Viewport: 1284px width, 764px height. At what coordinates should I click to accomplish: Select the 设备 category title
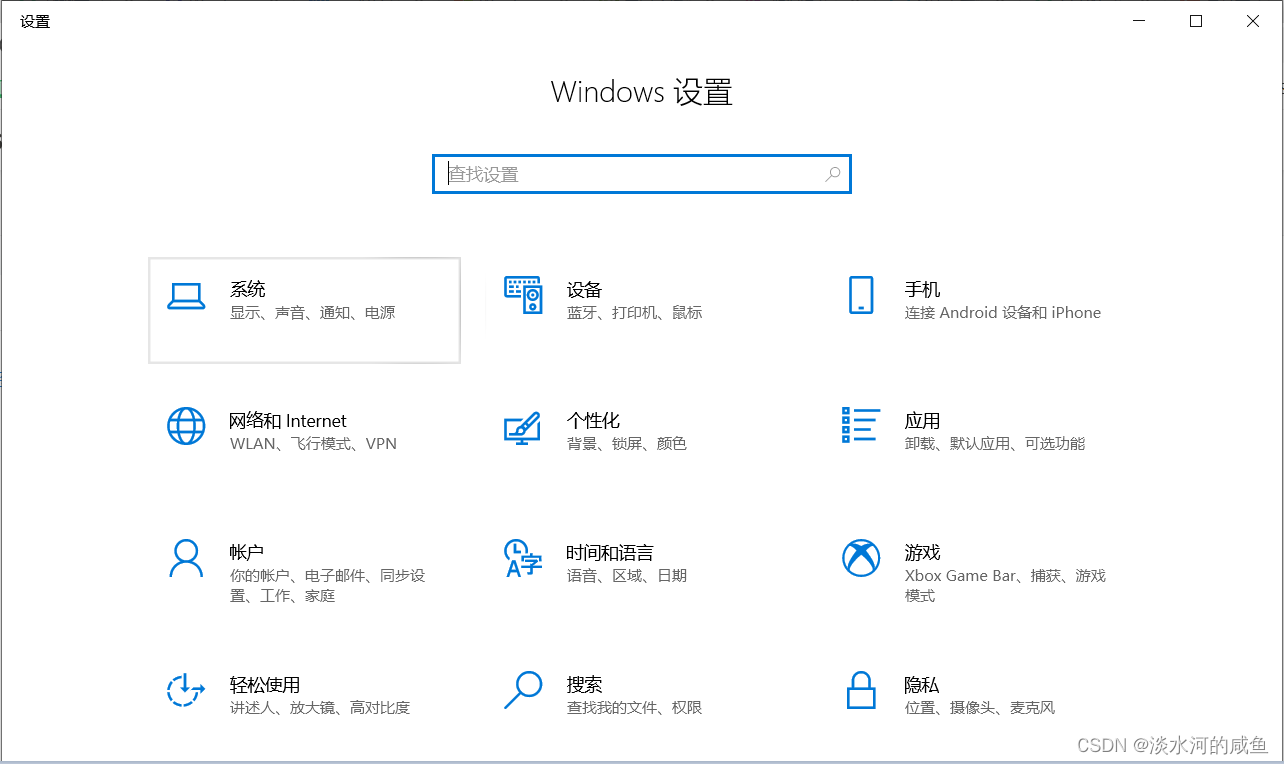584,289
